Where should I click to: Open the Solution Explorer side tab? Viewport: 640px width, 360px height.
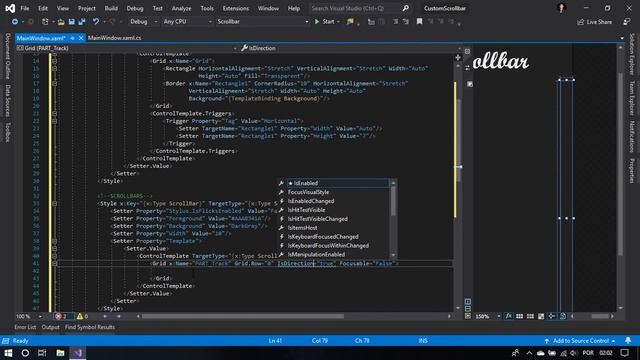(x=631, y=54)
